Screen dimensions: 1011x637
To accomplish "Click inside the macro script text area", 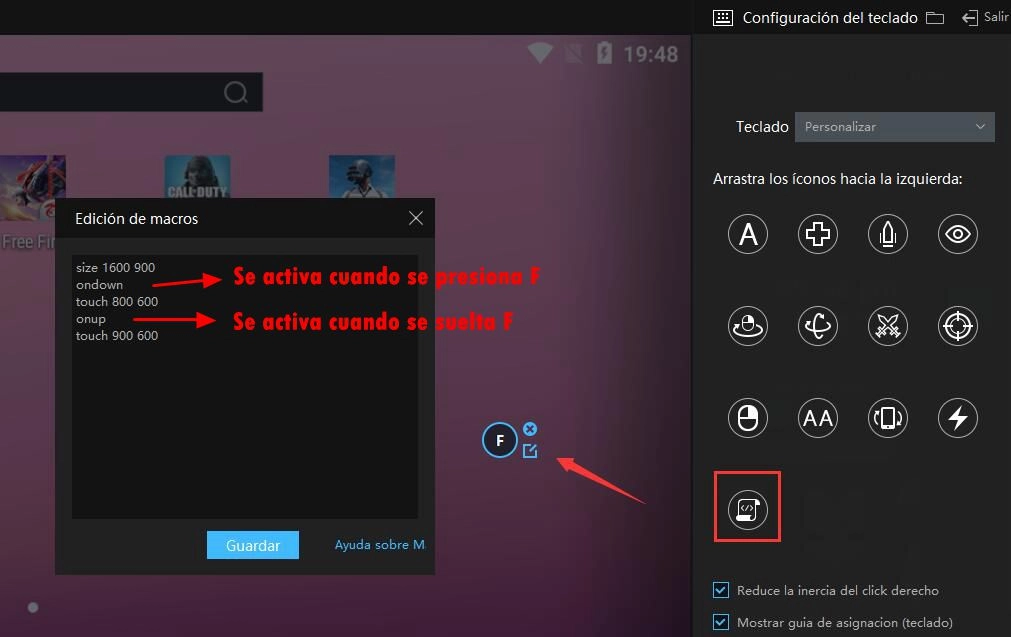I will point(245,386).
